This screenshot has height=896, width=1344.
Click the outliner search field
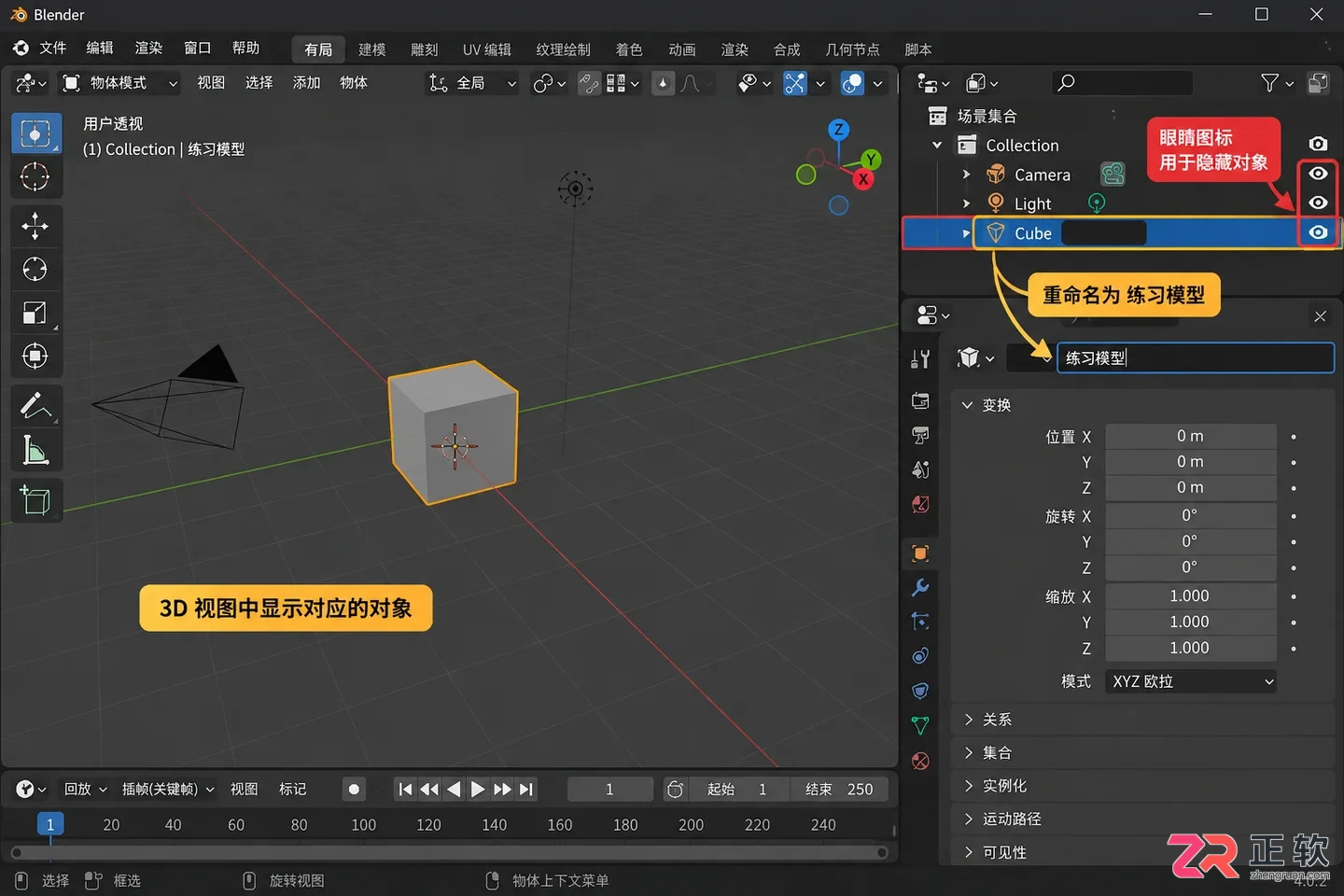tap(1122, 83)
